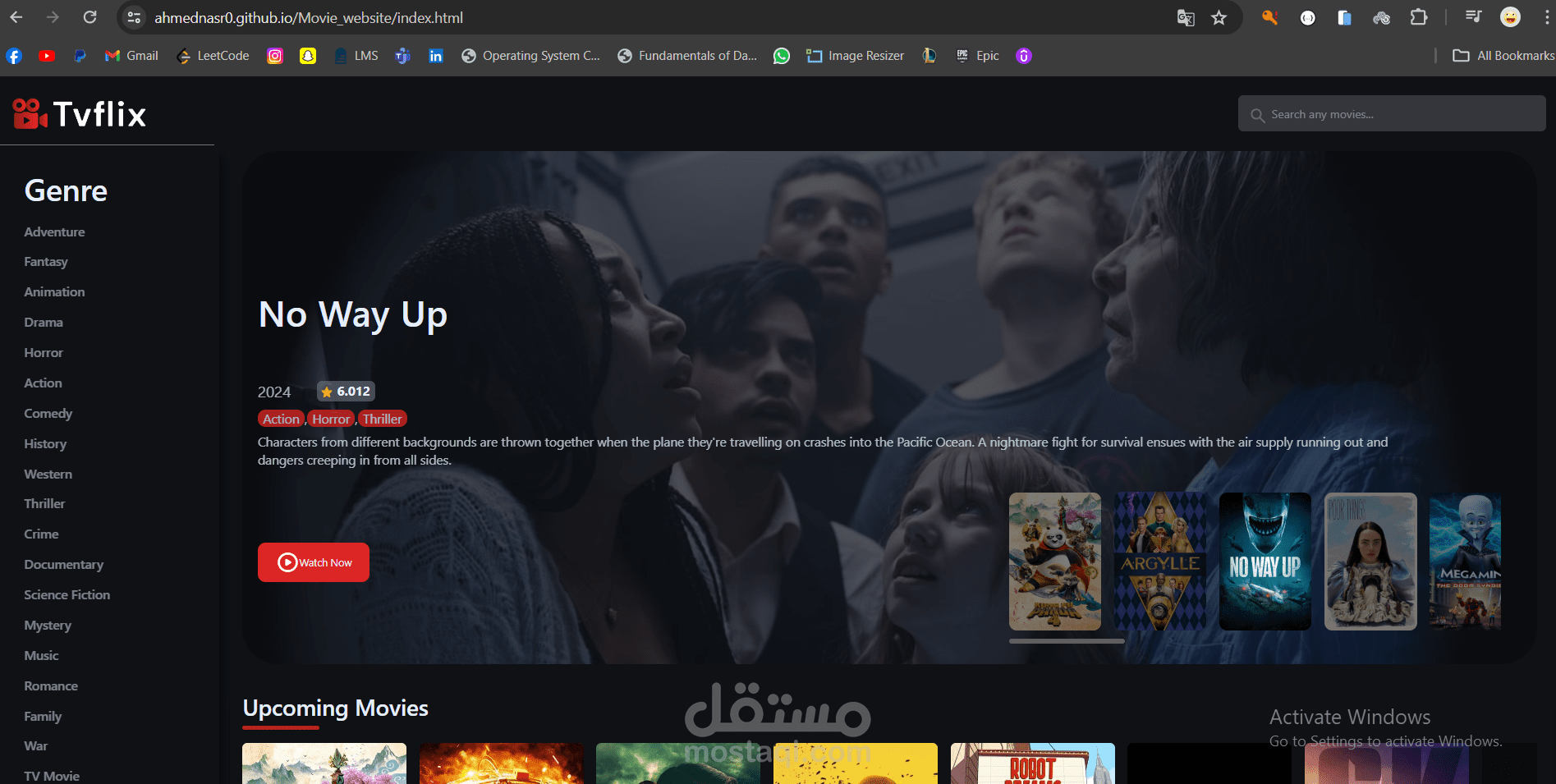Select the Comedy genre
This screenshot has height=784, width=1556.
pyautogui.click(x=48, y=414)
